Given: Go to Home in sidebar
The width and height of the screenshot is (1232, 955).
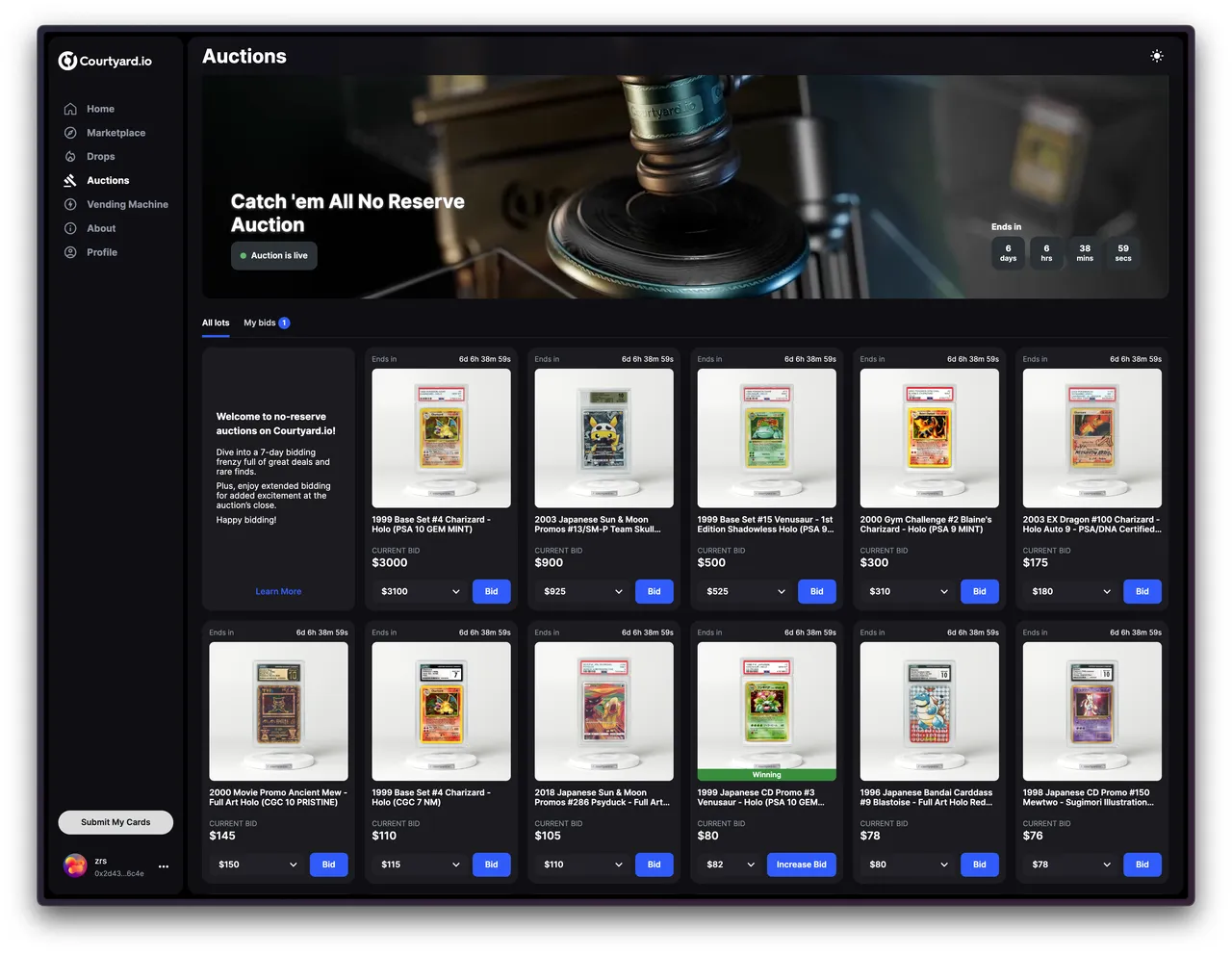Looking at the screenshot, I should pyautogui.click(x=100, y=109).
